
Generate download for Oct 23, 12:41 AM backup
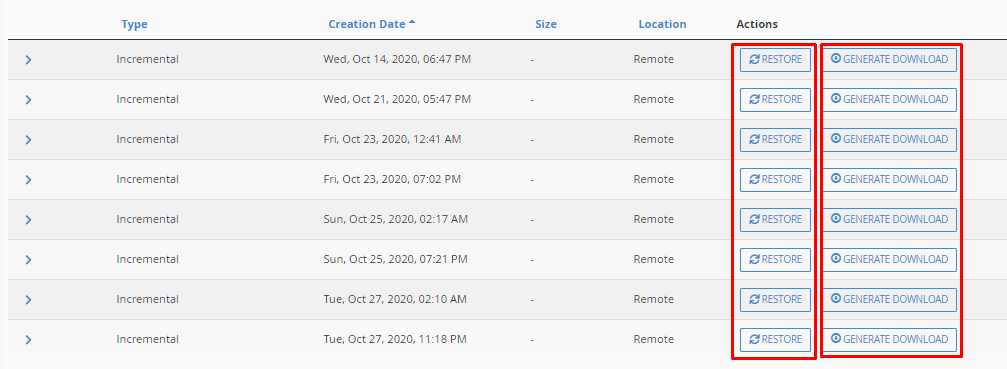[x=889, y=139]
